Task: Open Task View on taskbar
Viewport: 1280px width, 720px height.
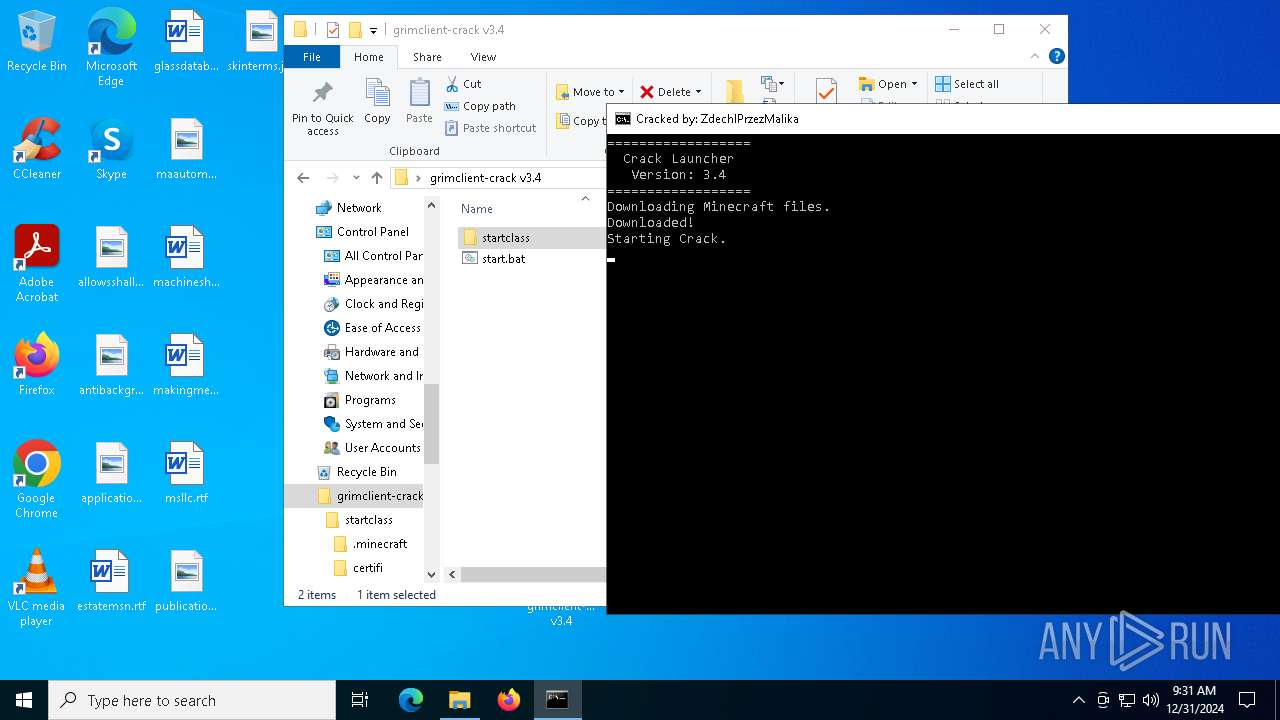Action: [360, 700]
